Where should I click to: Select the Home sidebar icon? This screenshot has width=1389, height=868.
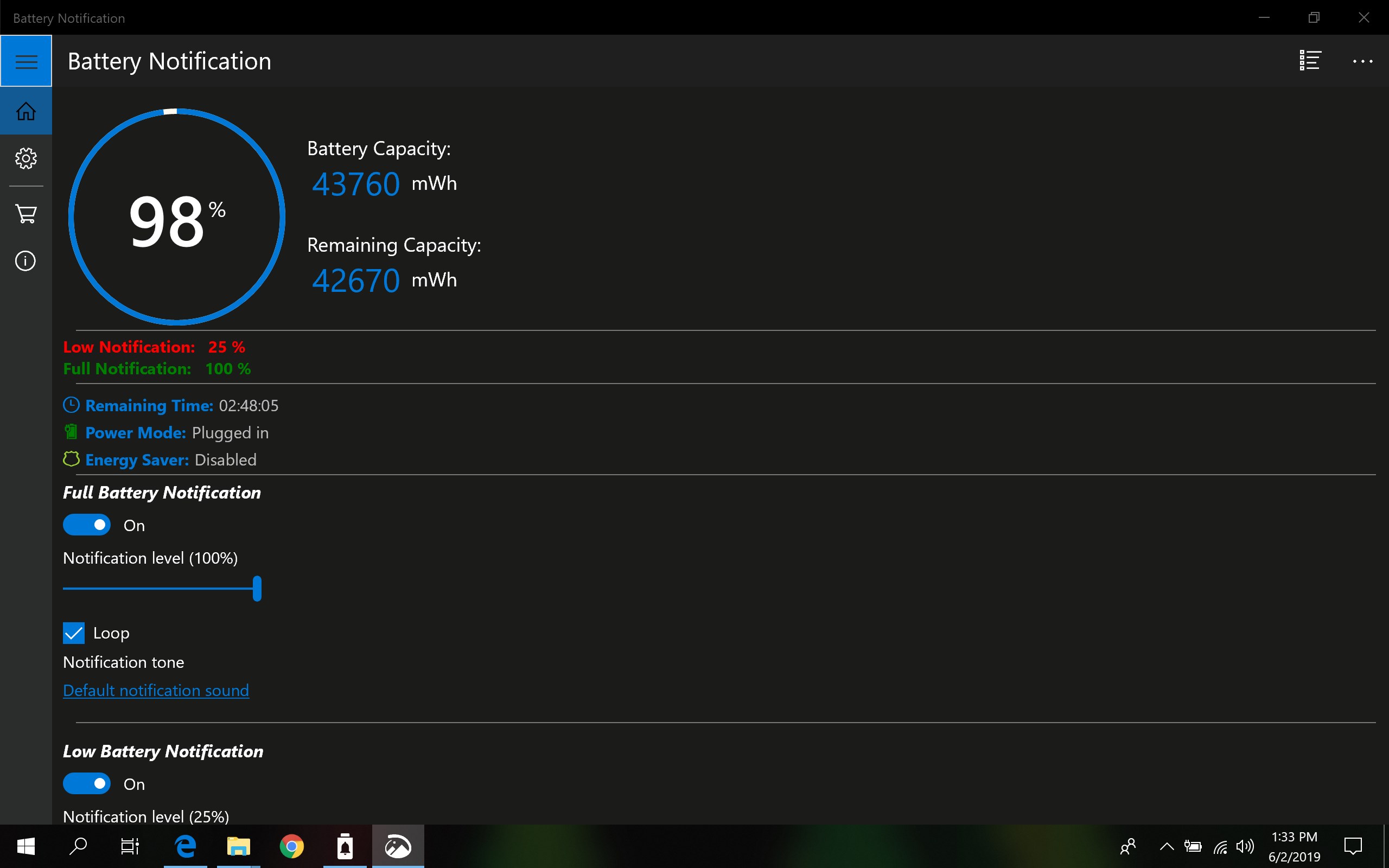(x=26, y=111)
